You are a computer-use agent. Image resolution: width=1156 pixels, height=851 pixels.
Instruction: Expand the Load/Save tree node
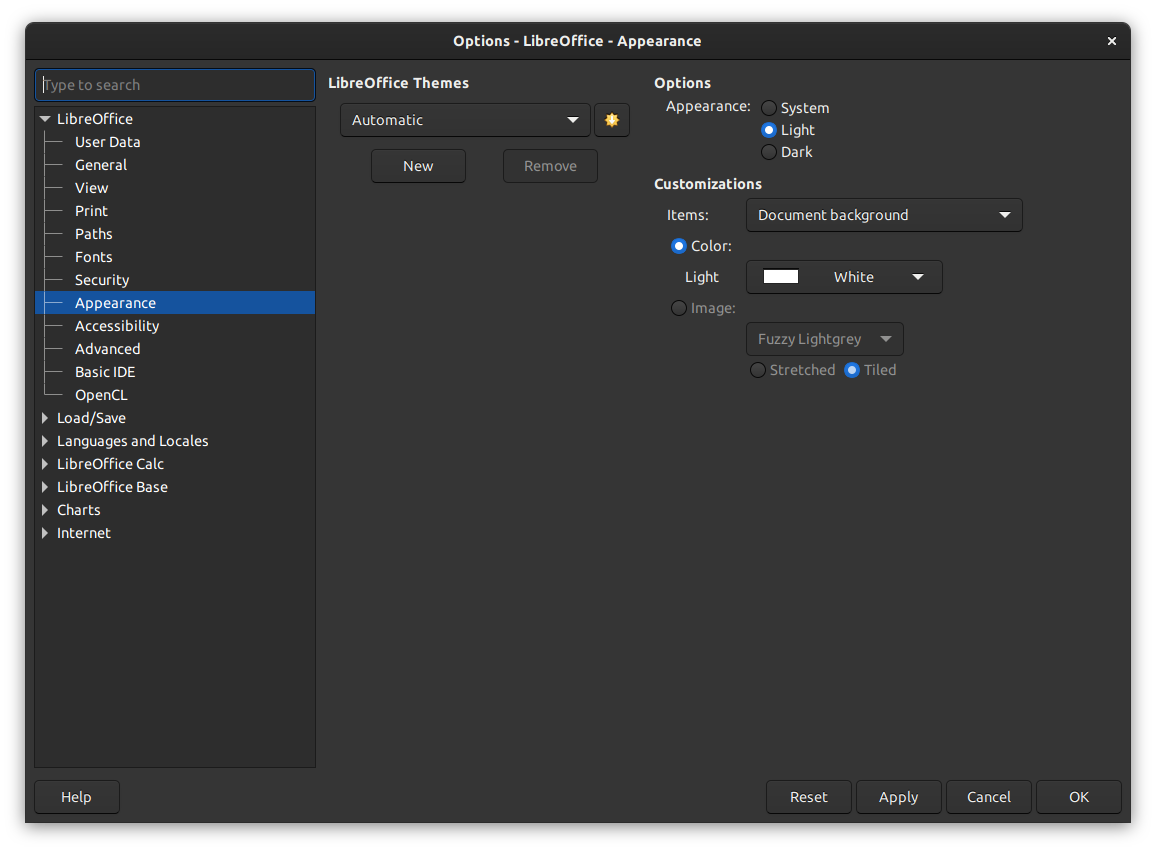[45, 418]
